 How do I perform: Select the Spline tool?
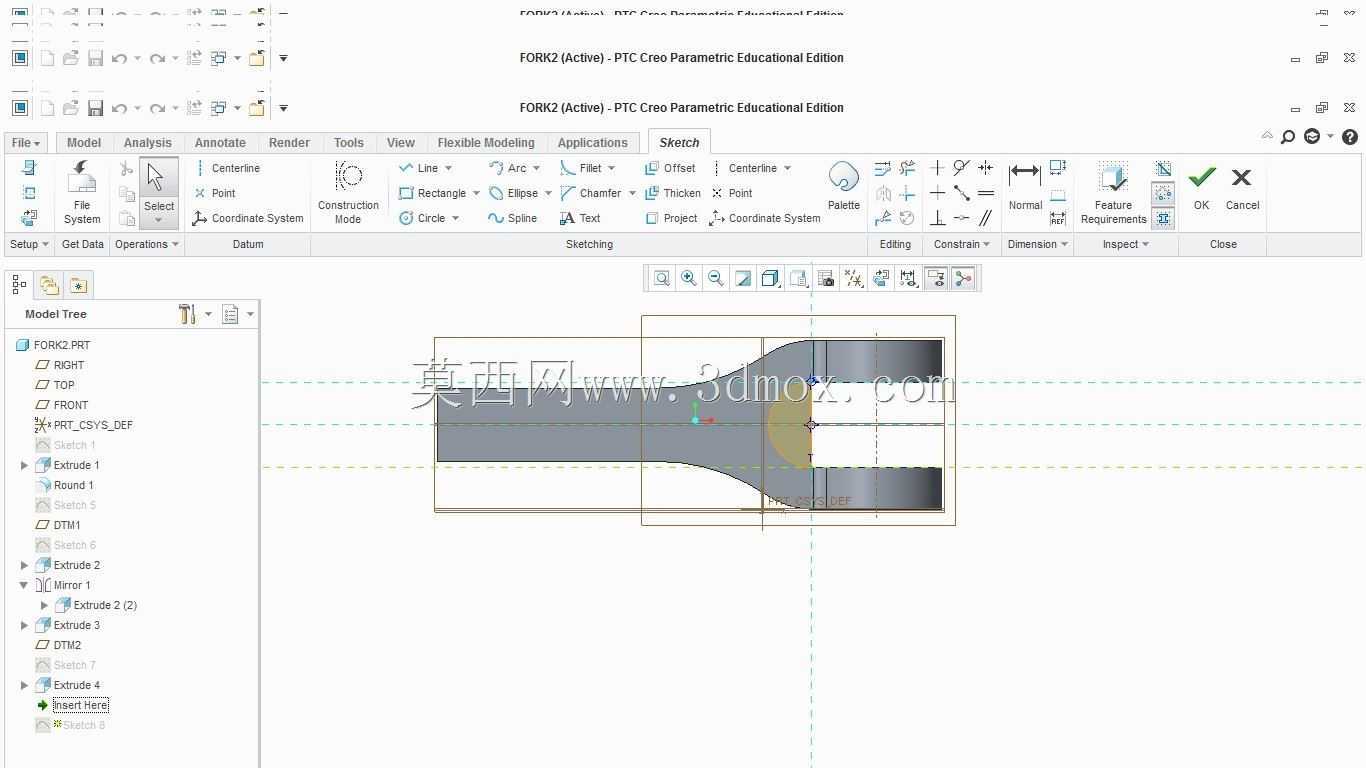tap(513, 218)
